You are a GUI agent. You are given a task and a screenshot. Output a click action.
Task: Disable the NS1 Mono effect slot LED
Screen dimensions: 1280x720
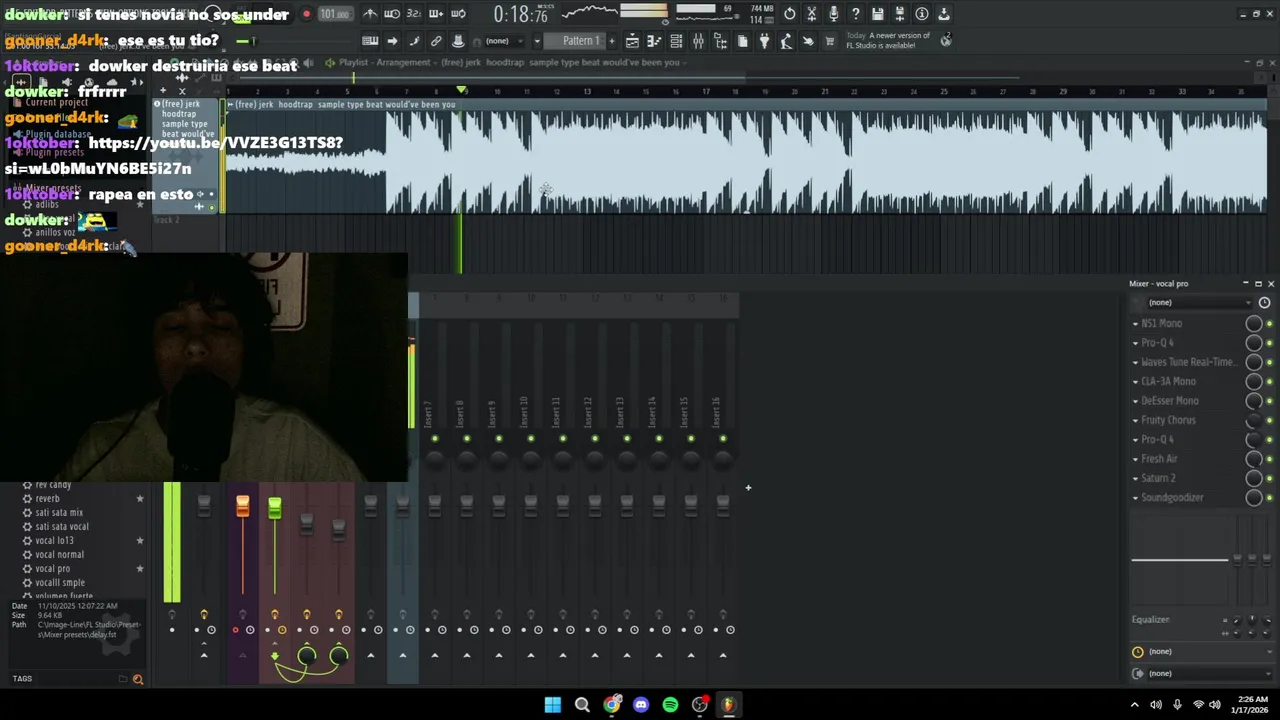1270,323
